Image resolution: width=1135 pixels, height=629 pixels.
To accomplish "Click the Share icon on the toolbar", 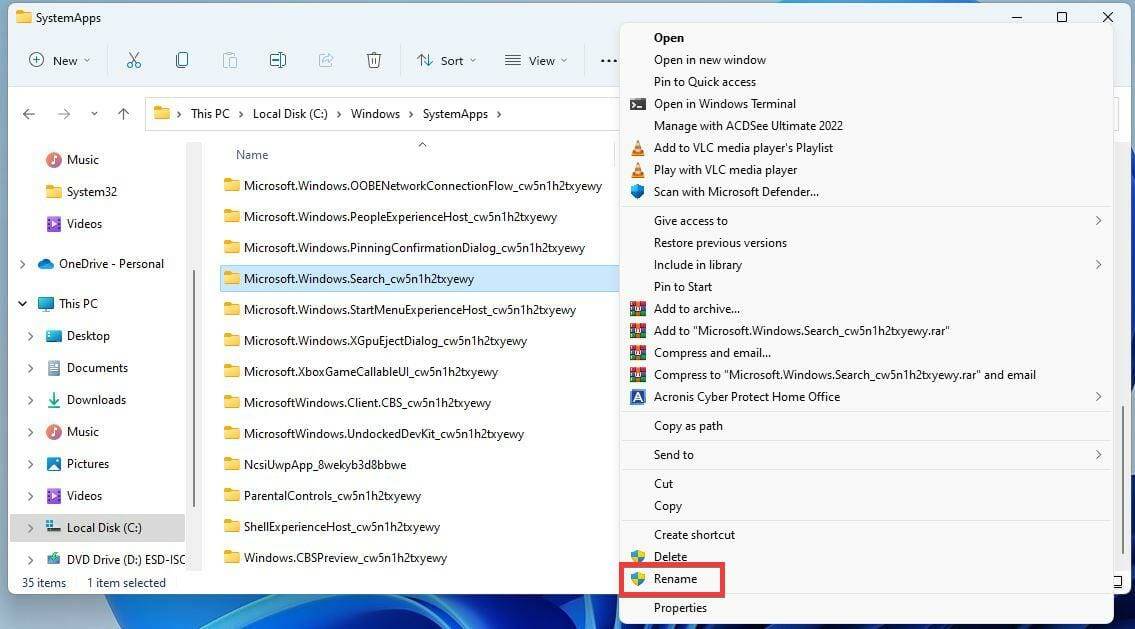I will click(326, 60).
